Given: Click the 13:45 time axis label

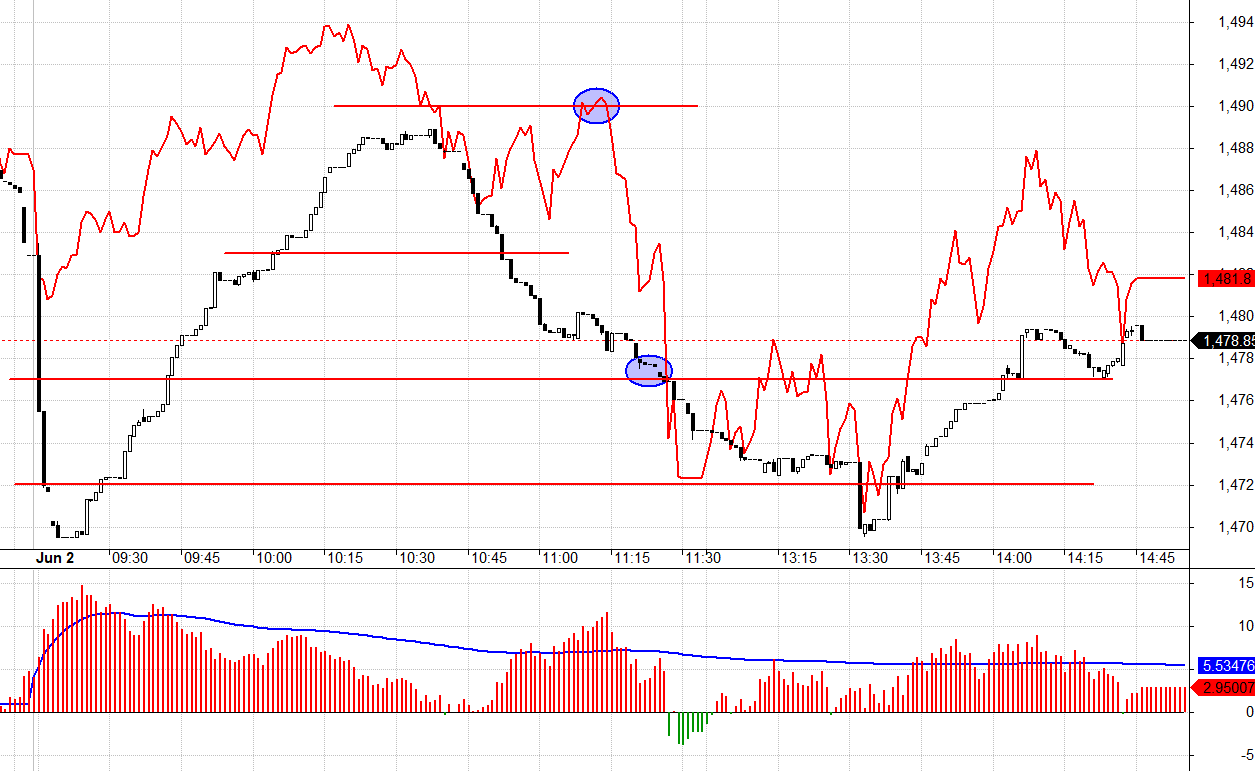Looking at the screenshot, I should pos(943,558).
